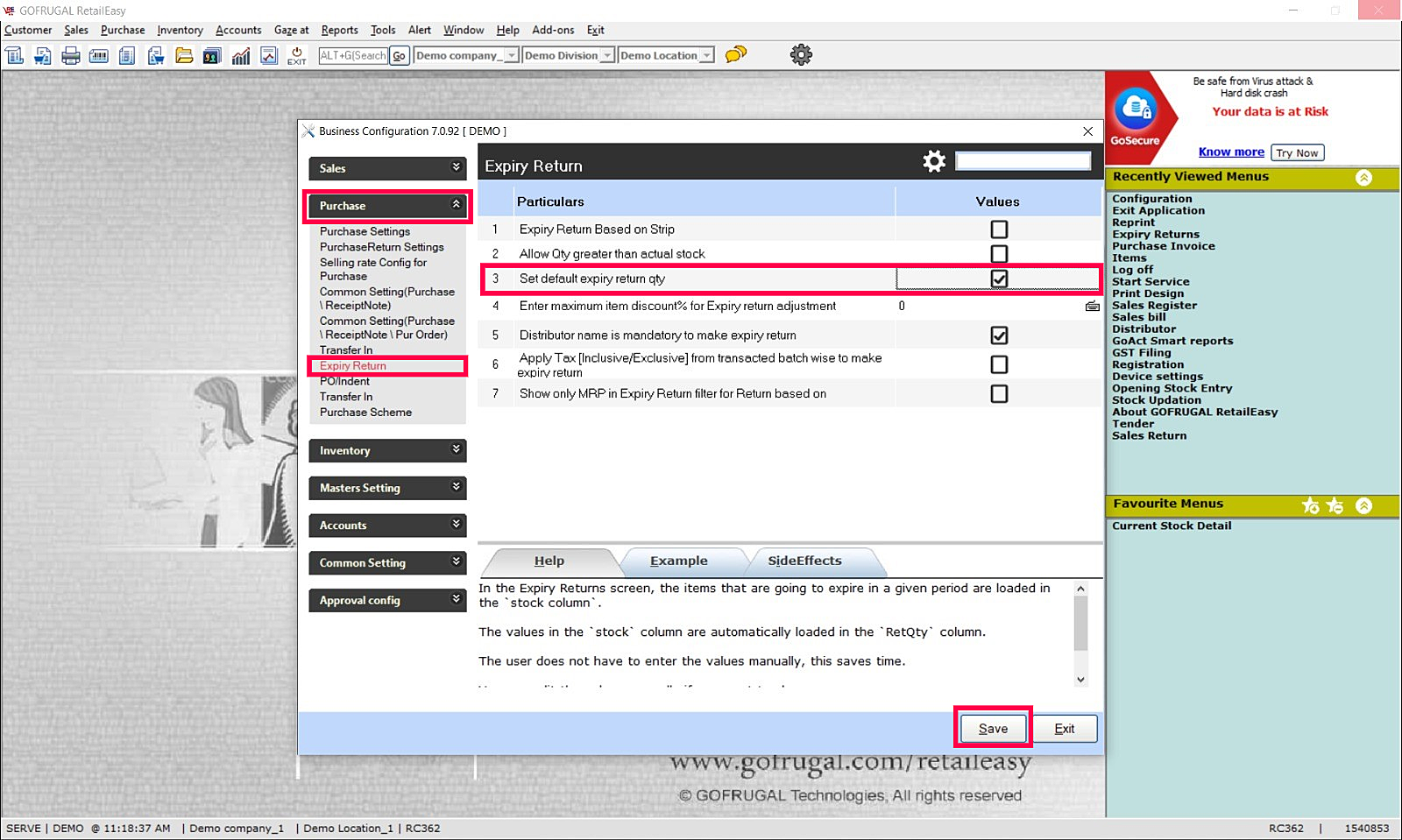Focus the Expiry Return header search box
This screenshot has width=1402, height=840.
[1023, 161]
